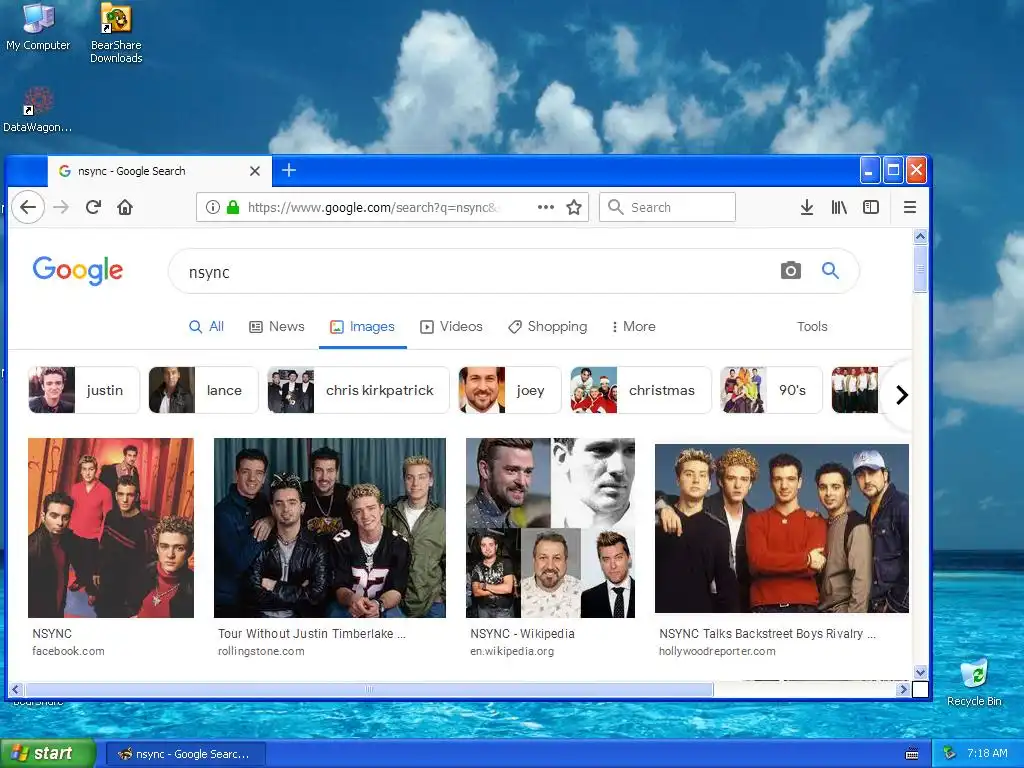Screen dimensions: 1024x768
Task: Switch to the News tab
Action: pos(277,327)
